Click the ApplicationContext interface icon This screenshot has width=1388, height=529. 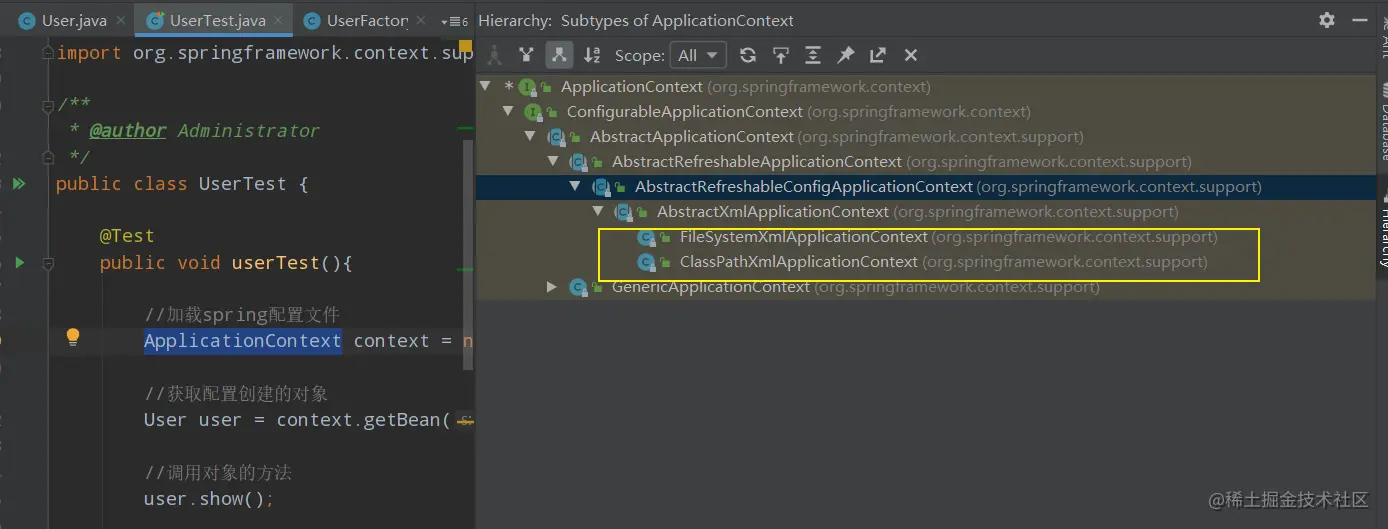tap(527, 87)
